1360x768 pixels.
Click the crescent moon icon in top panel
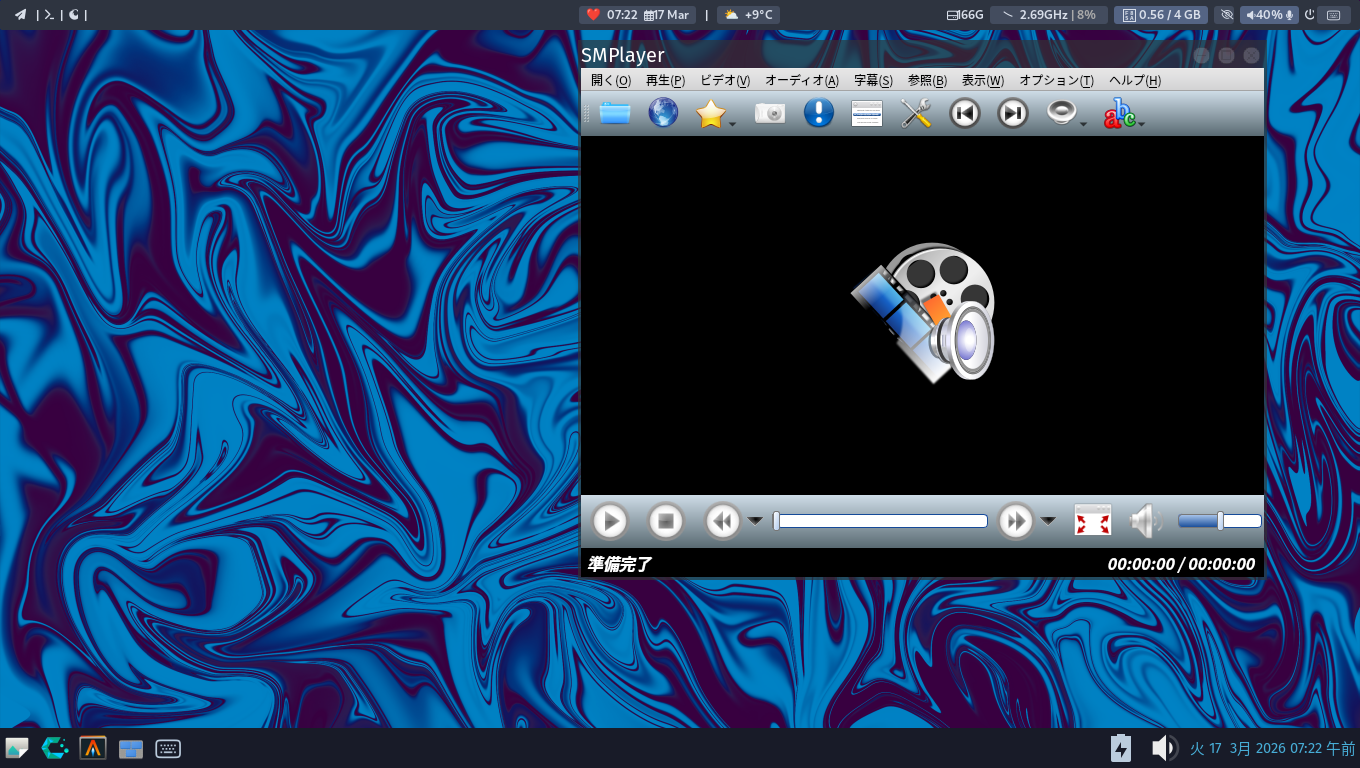(x=74, y=15)
